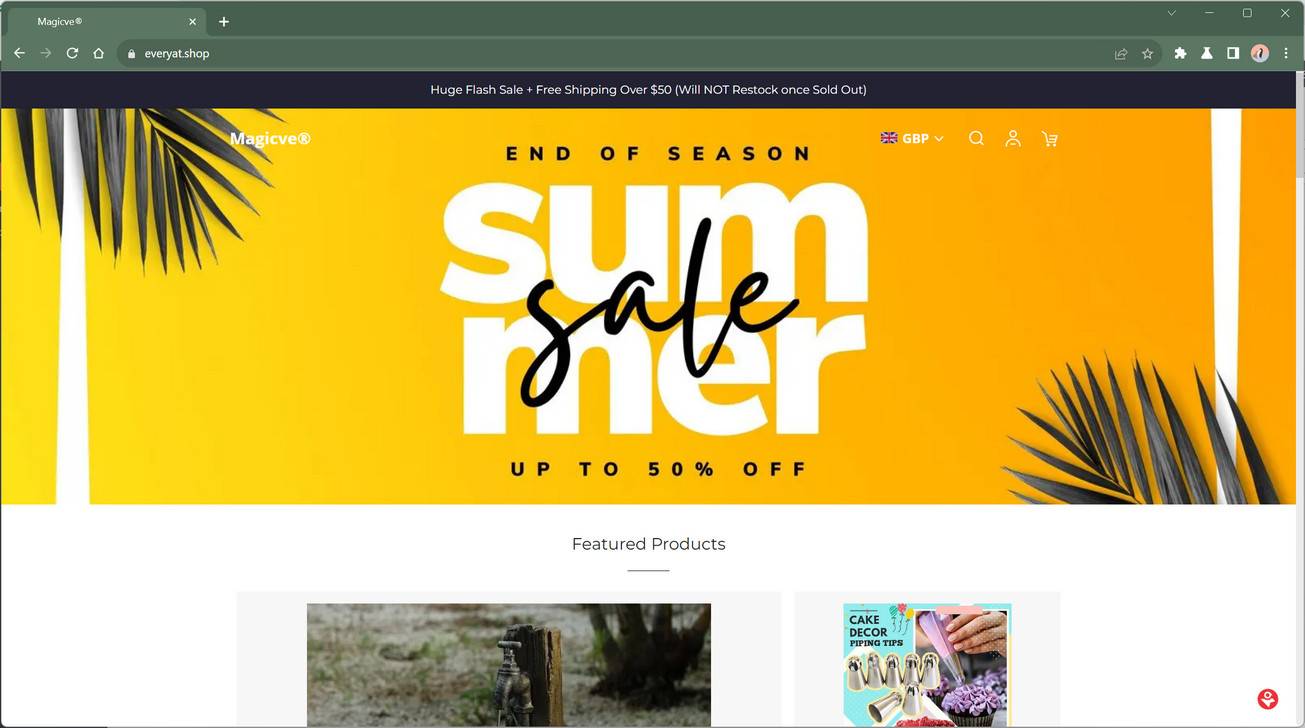This screenshot has height=728, width=1305.
Task: Click the Magicve® store logo link
Action: (270, 138)
